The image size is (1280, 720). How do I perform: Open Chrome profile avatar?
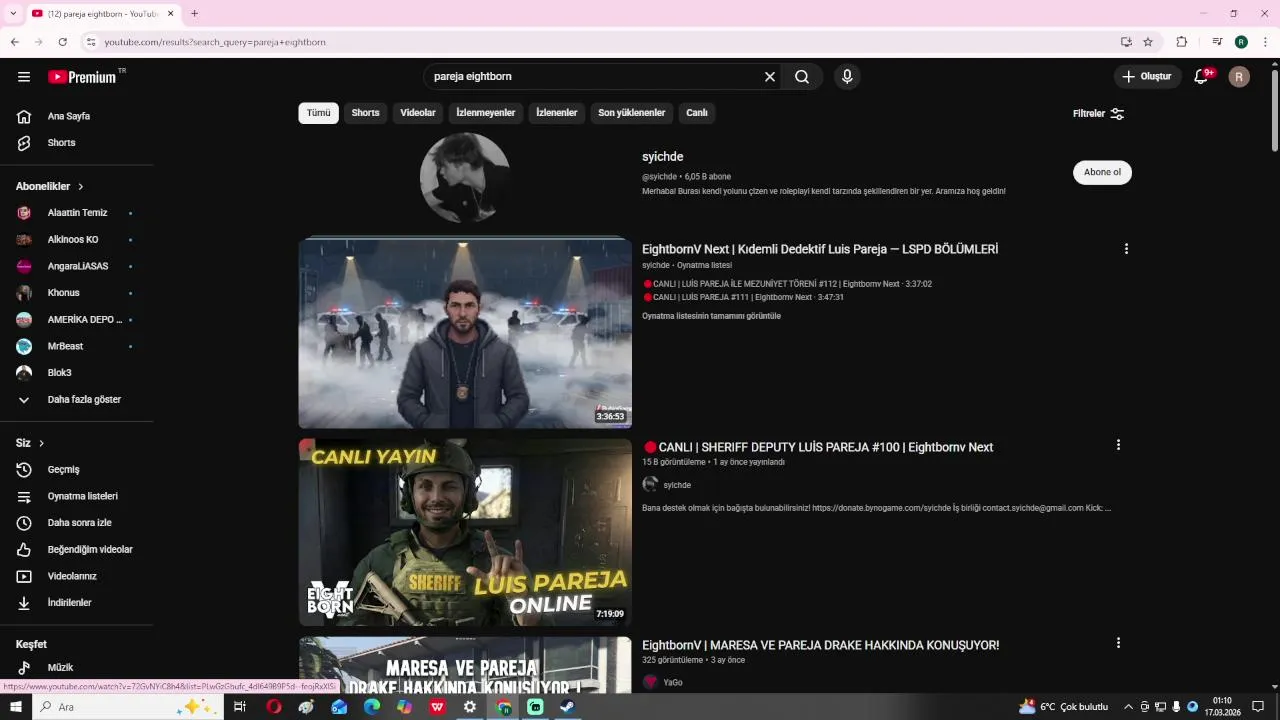[1241, 42]
